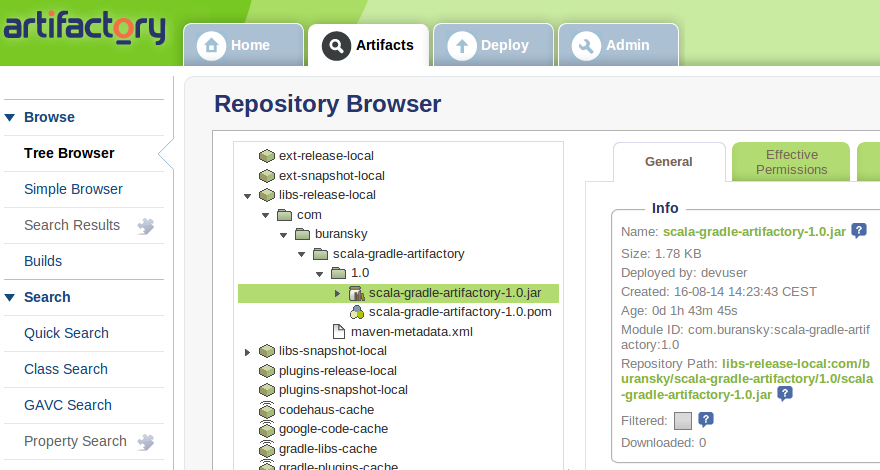Expand the scala-gradle-artifactory-1.0.jar node
This screenshot has height=470, width=880.
coord(337,293)
